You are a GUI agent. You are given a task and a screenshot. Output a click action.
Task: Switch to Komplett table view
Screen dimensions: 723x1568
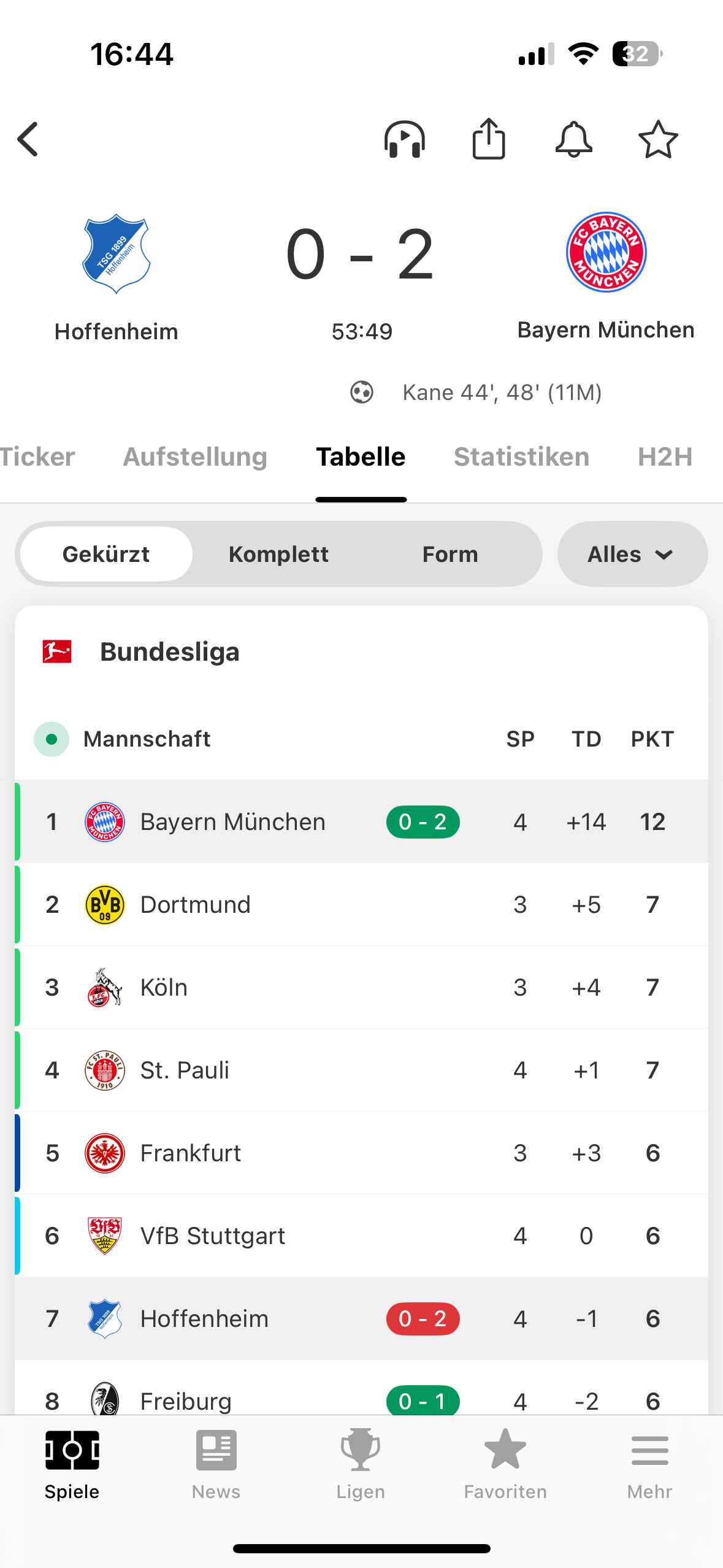278,554
